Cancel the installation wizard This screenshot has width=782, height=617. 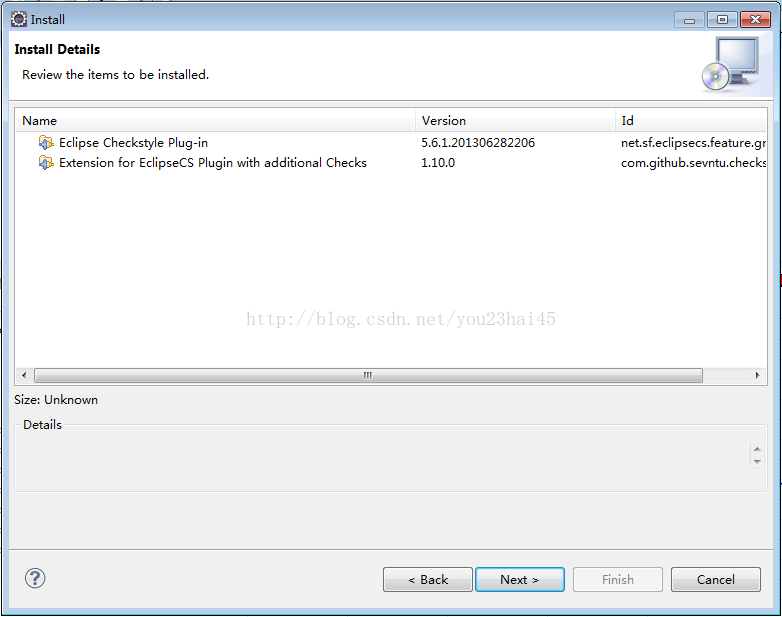point(716,580)
